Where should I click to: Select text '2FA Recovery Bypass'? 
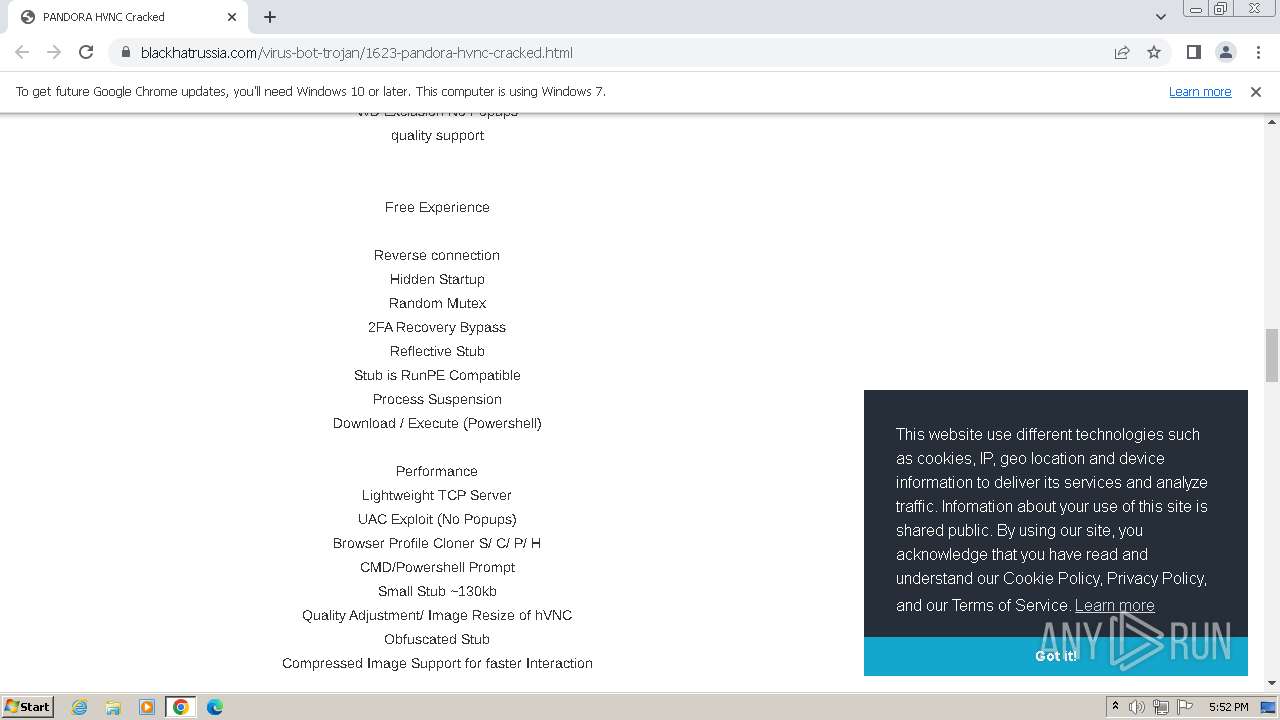[437, 327]
